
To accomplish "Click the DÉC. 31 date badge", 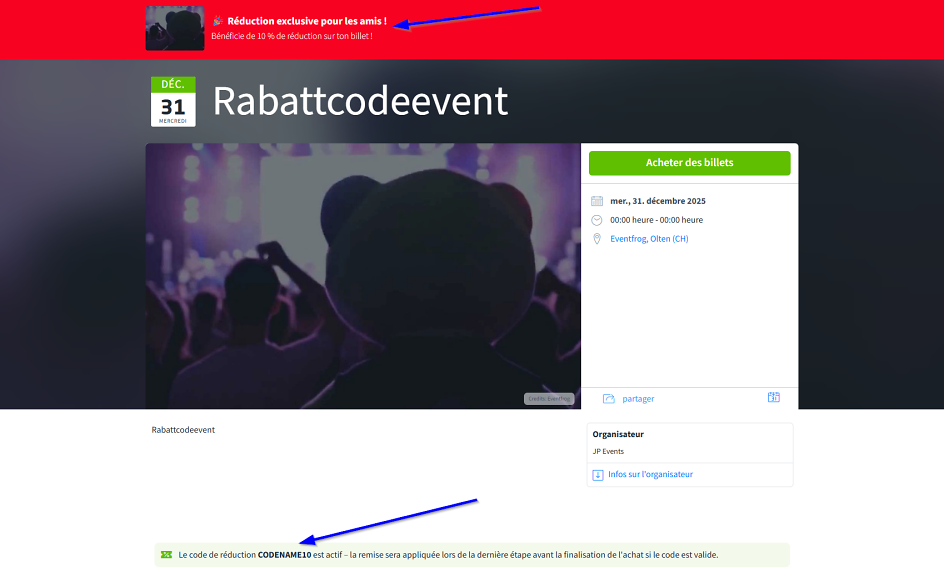I will (173, 102).
